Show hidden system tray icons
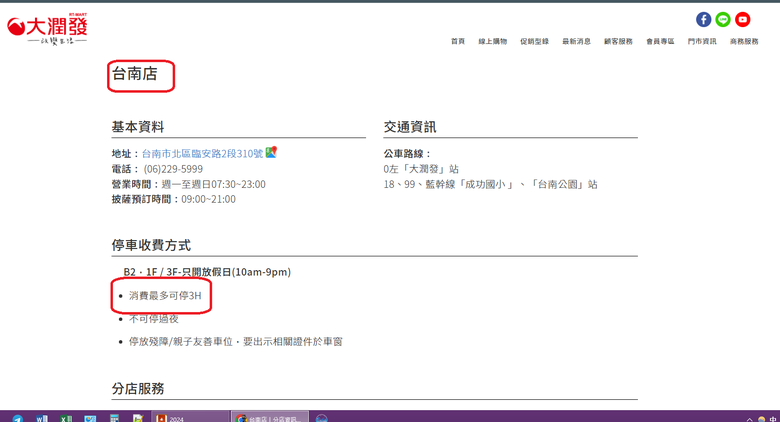 (750, 420)
